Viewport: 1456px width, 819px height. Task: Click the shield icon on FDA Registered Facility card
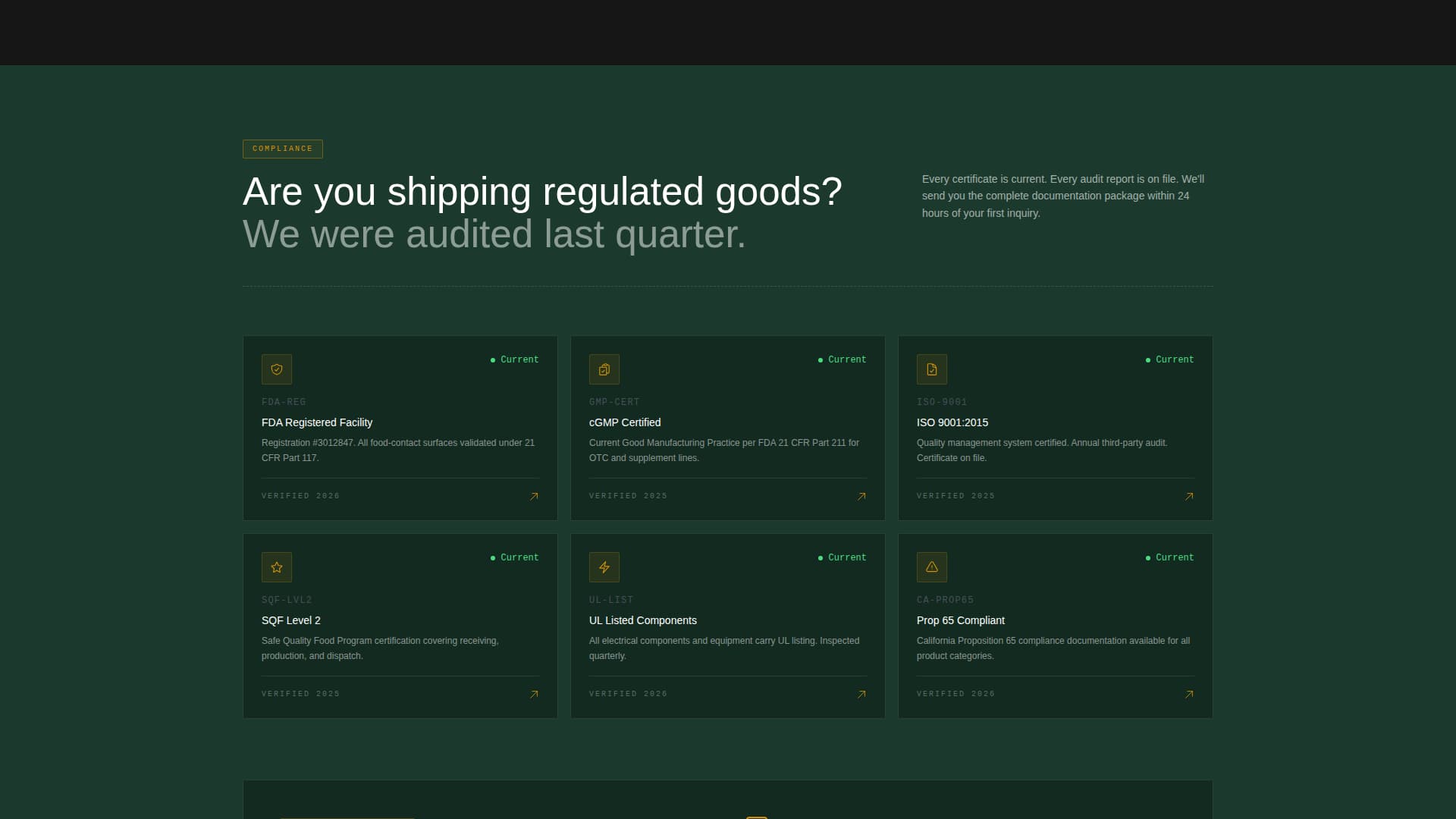coord(276,369)
